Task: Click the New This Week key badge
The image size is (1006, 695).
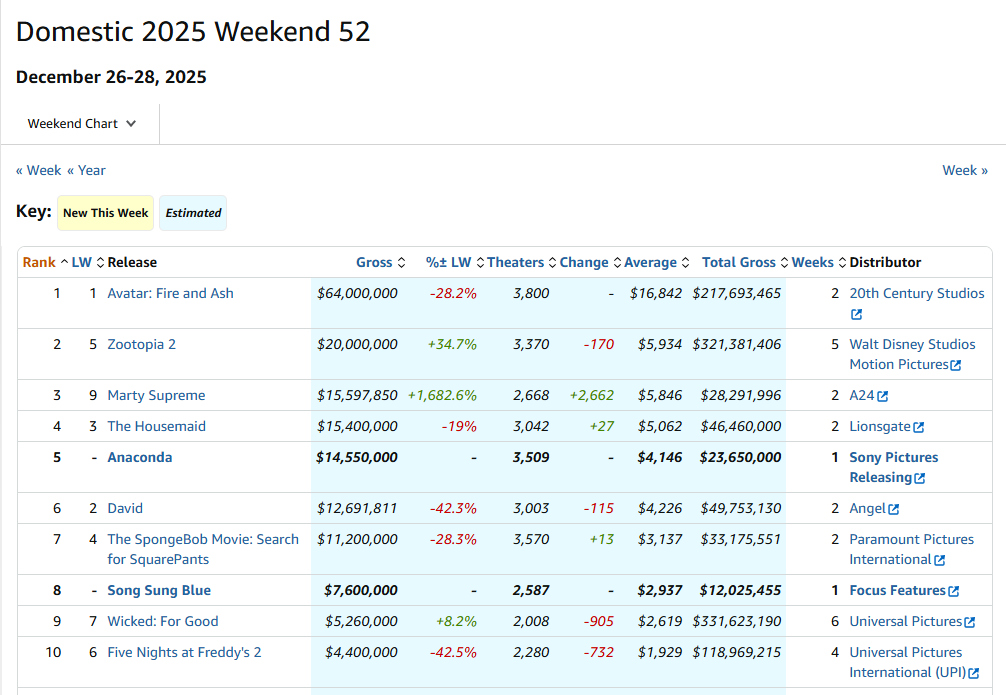Action: [x=105, y=213]
